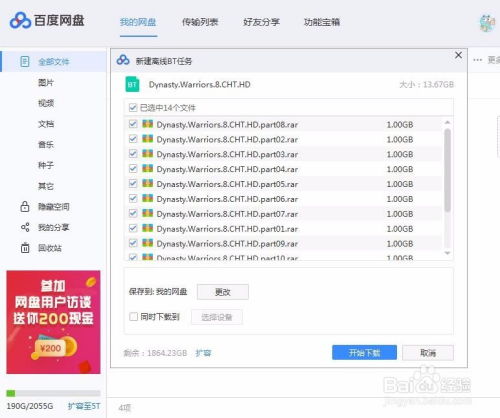The width and height of the screenshot is (500, 418).
Task: Select 全部文件 in the sidebar
Action: [53, 62]
